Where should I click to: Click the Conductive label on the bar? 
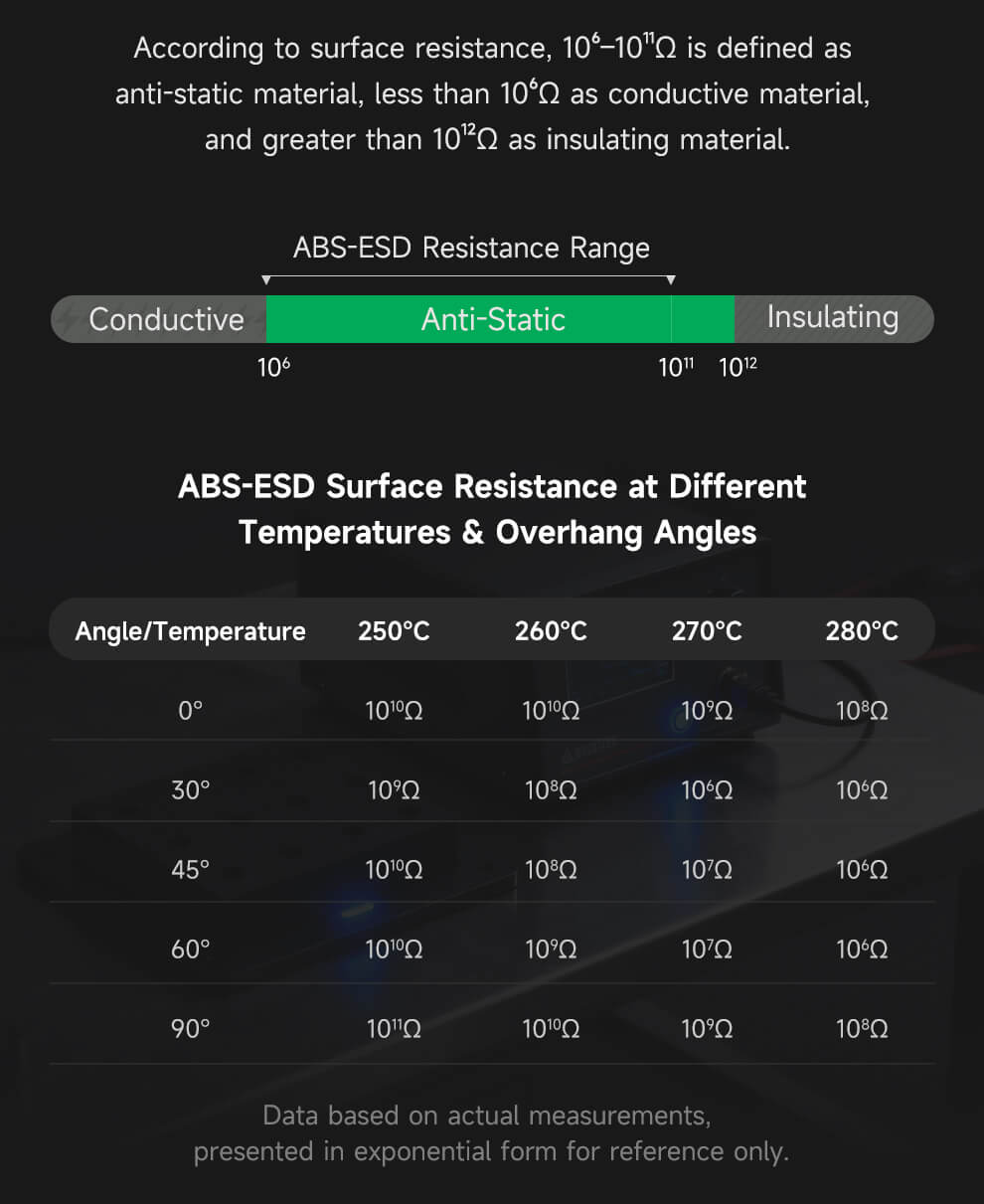click(x=166, y=319)
